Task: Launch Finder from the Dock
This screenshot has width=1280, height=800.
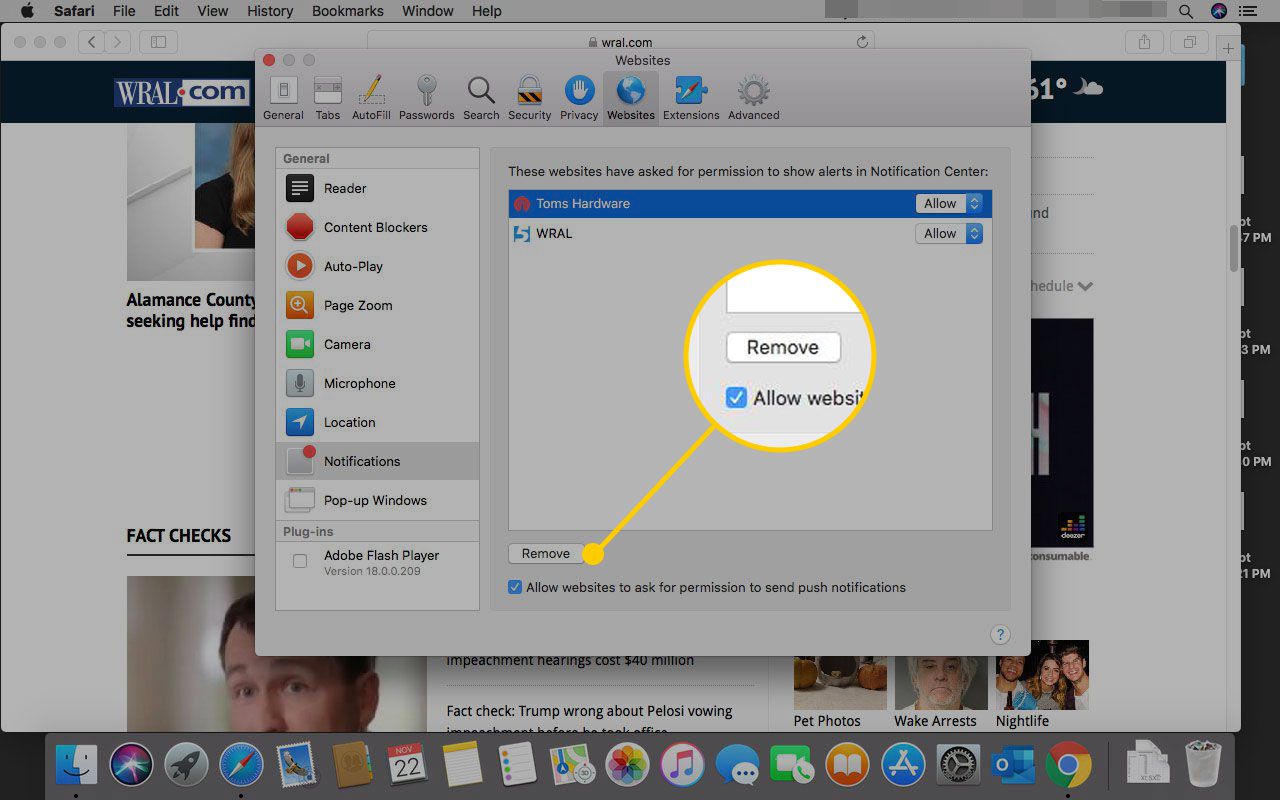Action: 76,766
